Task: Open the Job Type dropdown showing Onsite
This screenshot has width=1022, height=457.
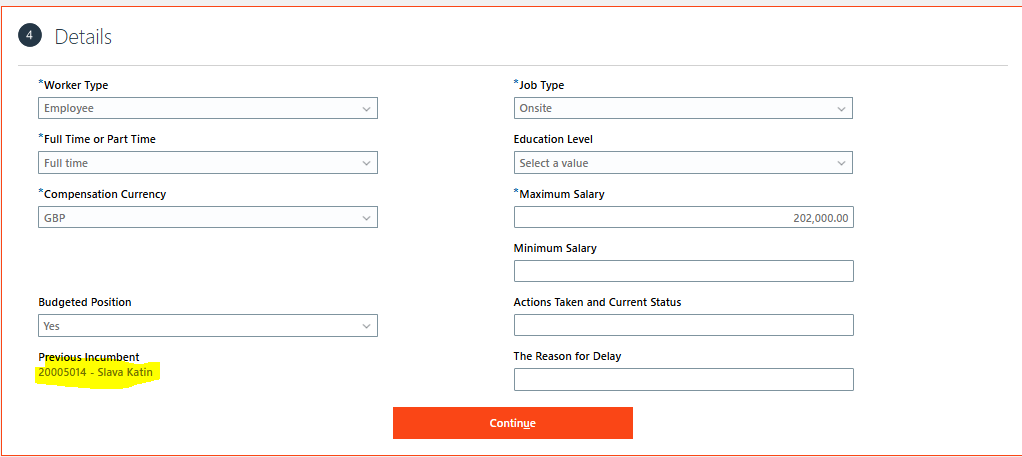Action: 683,108
